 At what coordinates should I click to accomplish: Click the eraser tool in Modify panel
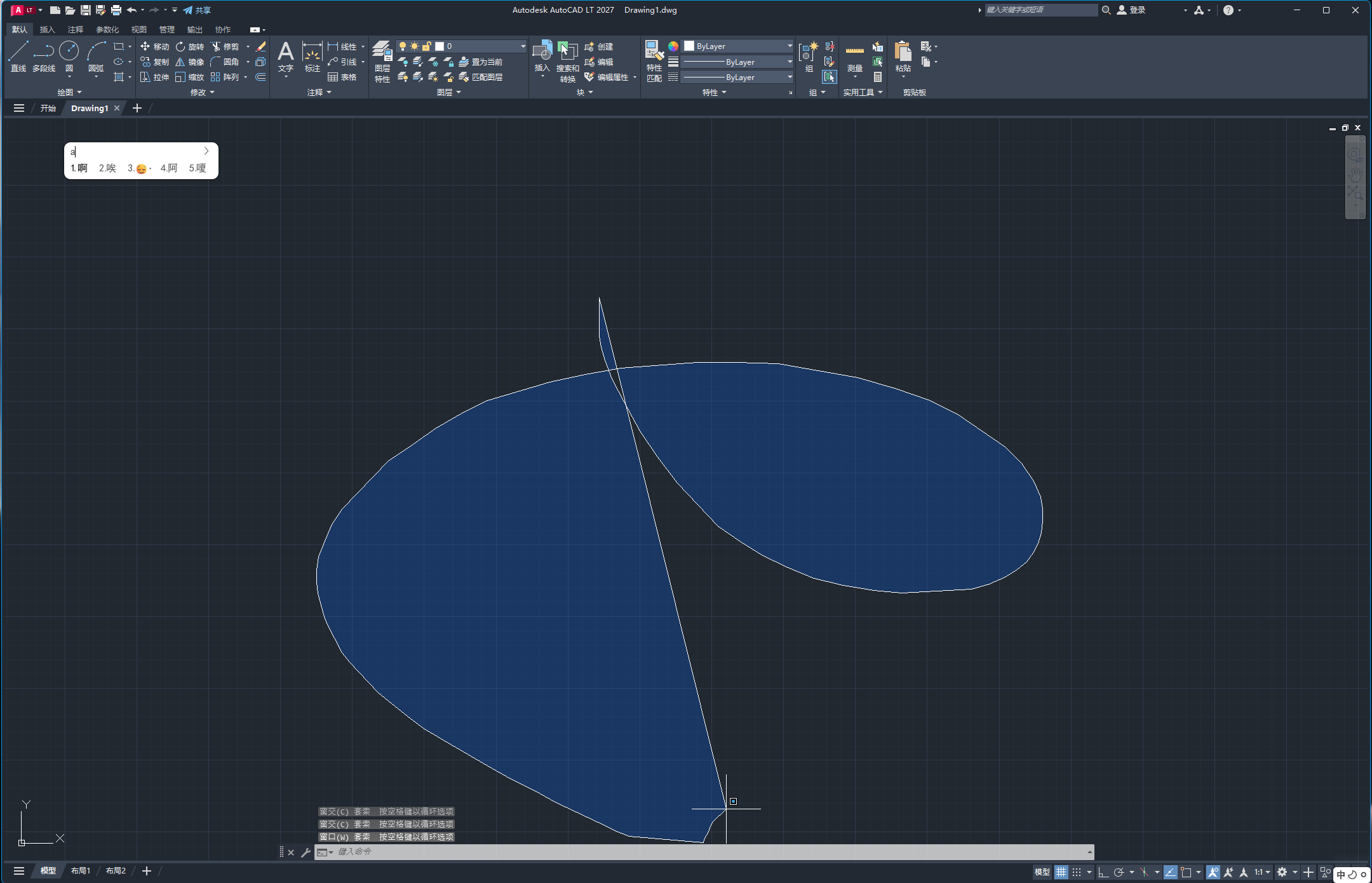pos(260,46)
